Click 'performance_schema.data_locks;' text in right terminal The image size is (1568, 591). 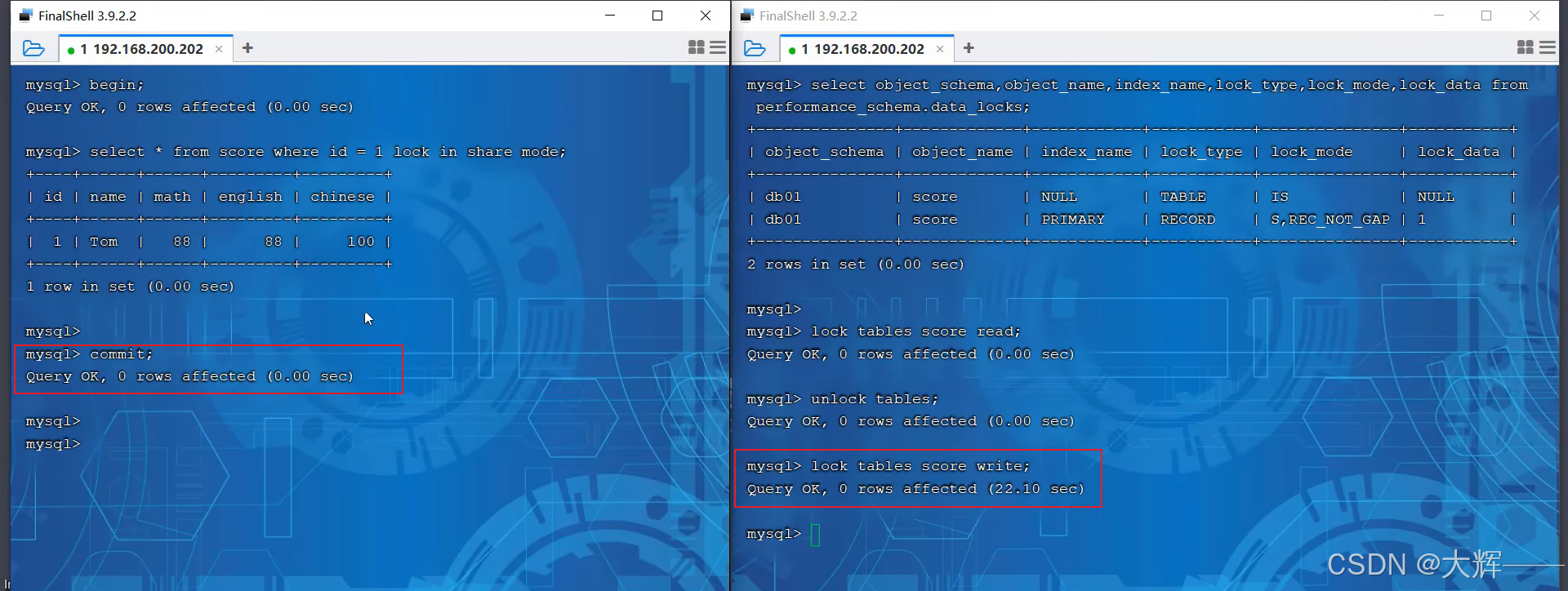(893, 107)
